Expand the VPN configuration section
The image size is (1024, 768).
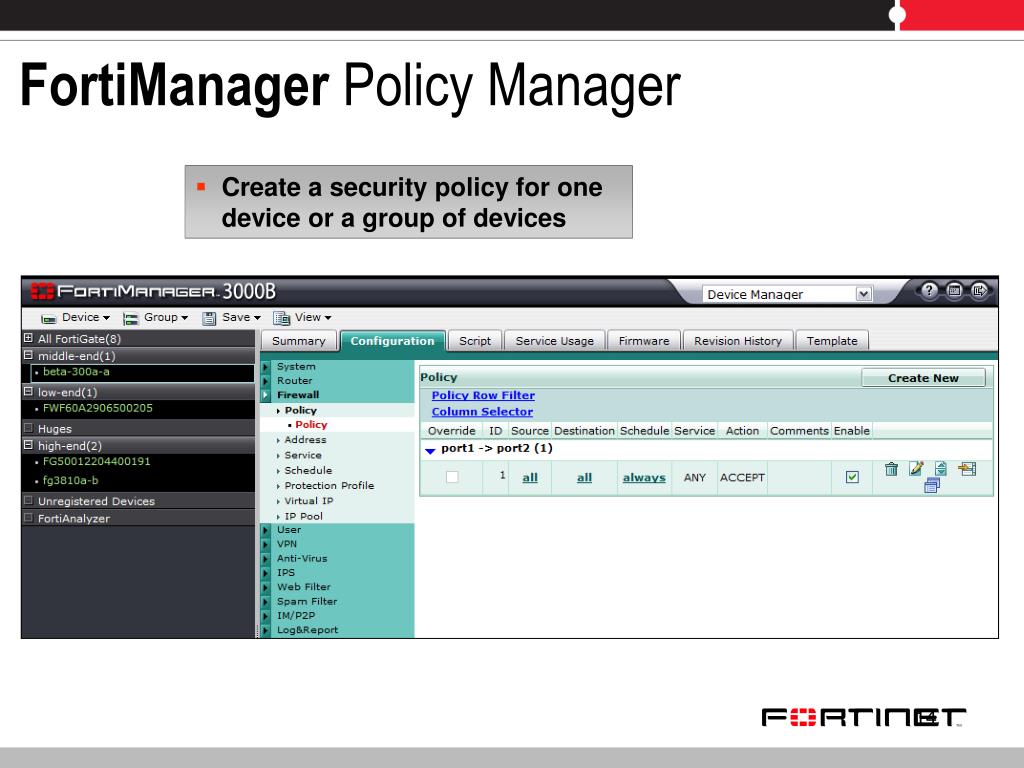pos(266,545)
